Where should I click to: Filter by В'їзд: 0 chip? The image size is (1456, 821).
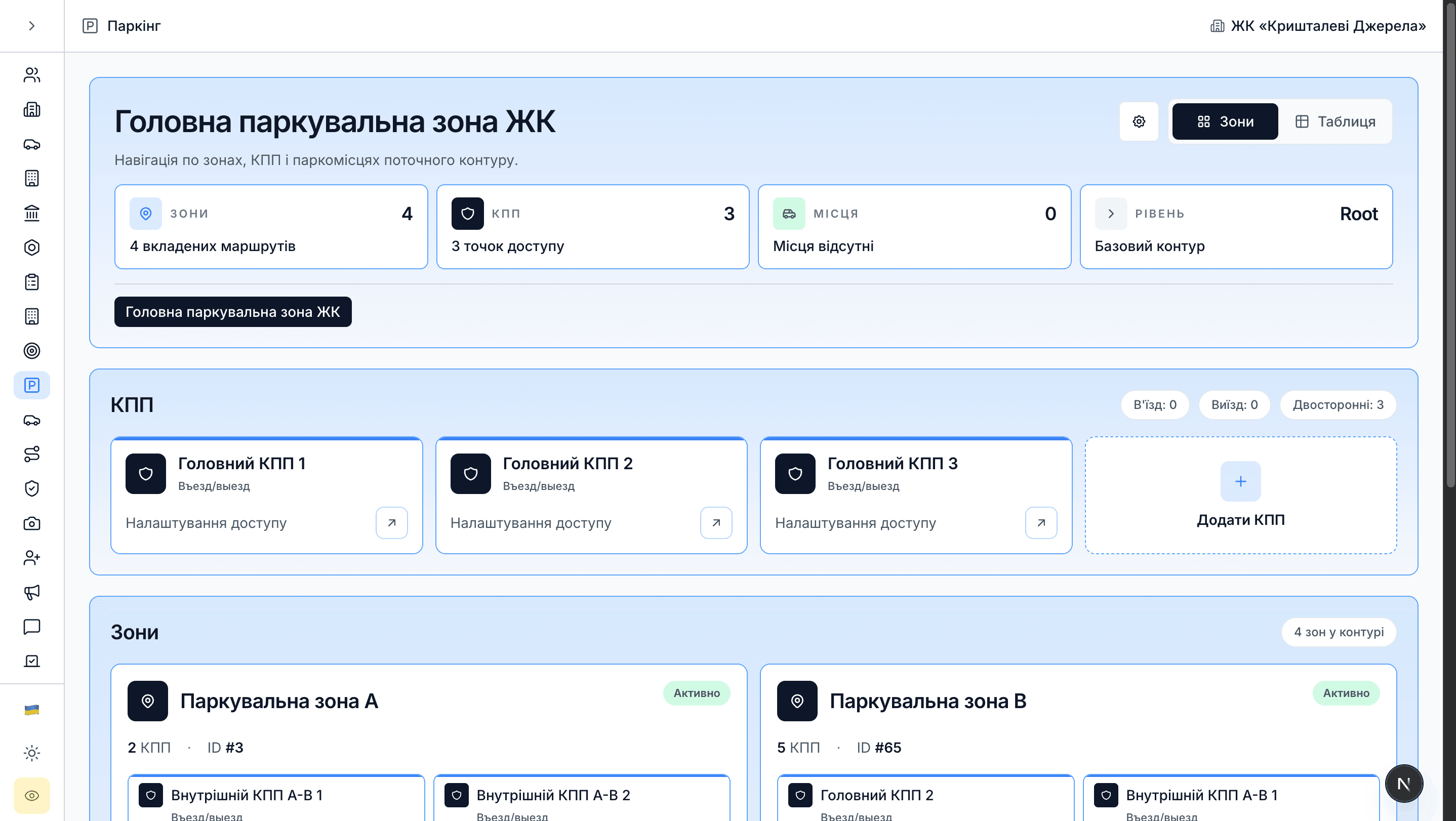pos(1155,404)
